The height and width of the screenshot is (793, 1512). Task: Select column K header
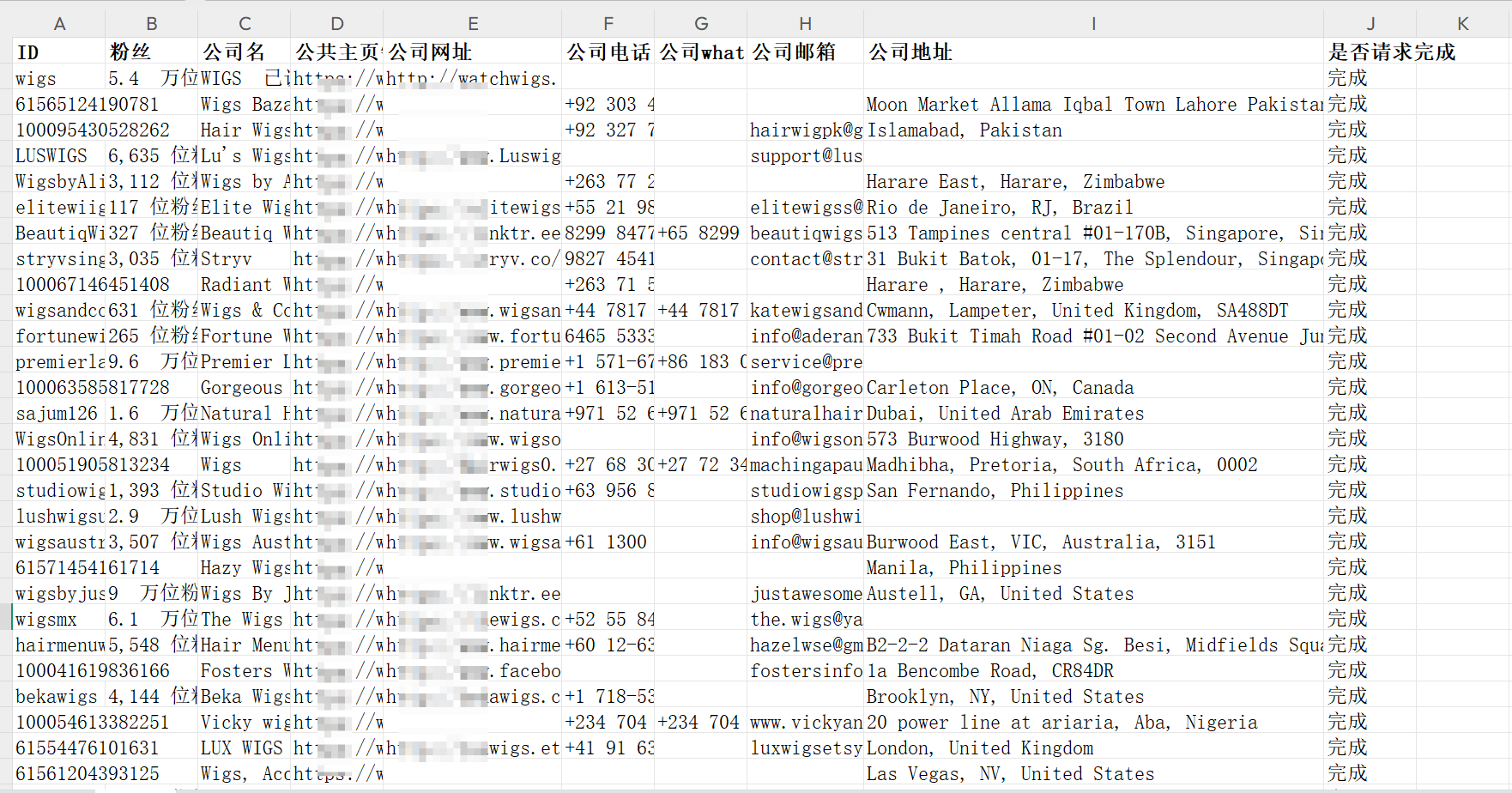(x=1463, y=24)
